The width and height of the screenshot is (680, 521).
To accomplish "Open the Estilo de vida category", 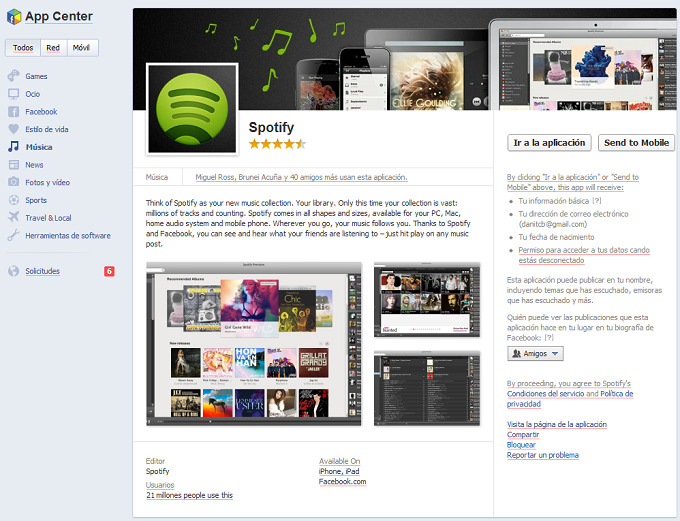I will point(47,129).
